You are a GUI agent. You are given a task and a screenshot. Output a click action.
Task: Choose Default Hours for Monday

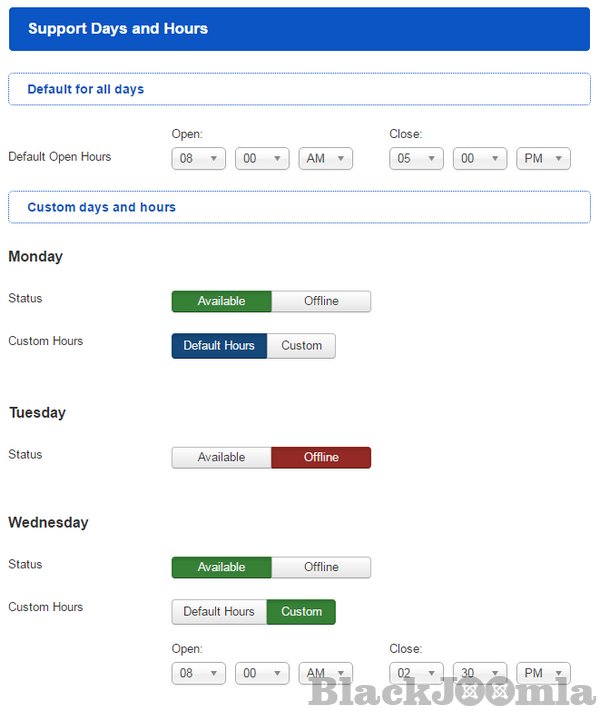pyautogui.click(x=219, y=346)
